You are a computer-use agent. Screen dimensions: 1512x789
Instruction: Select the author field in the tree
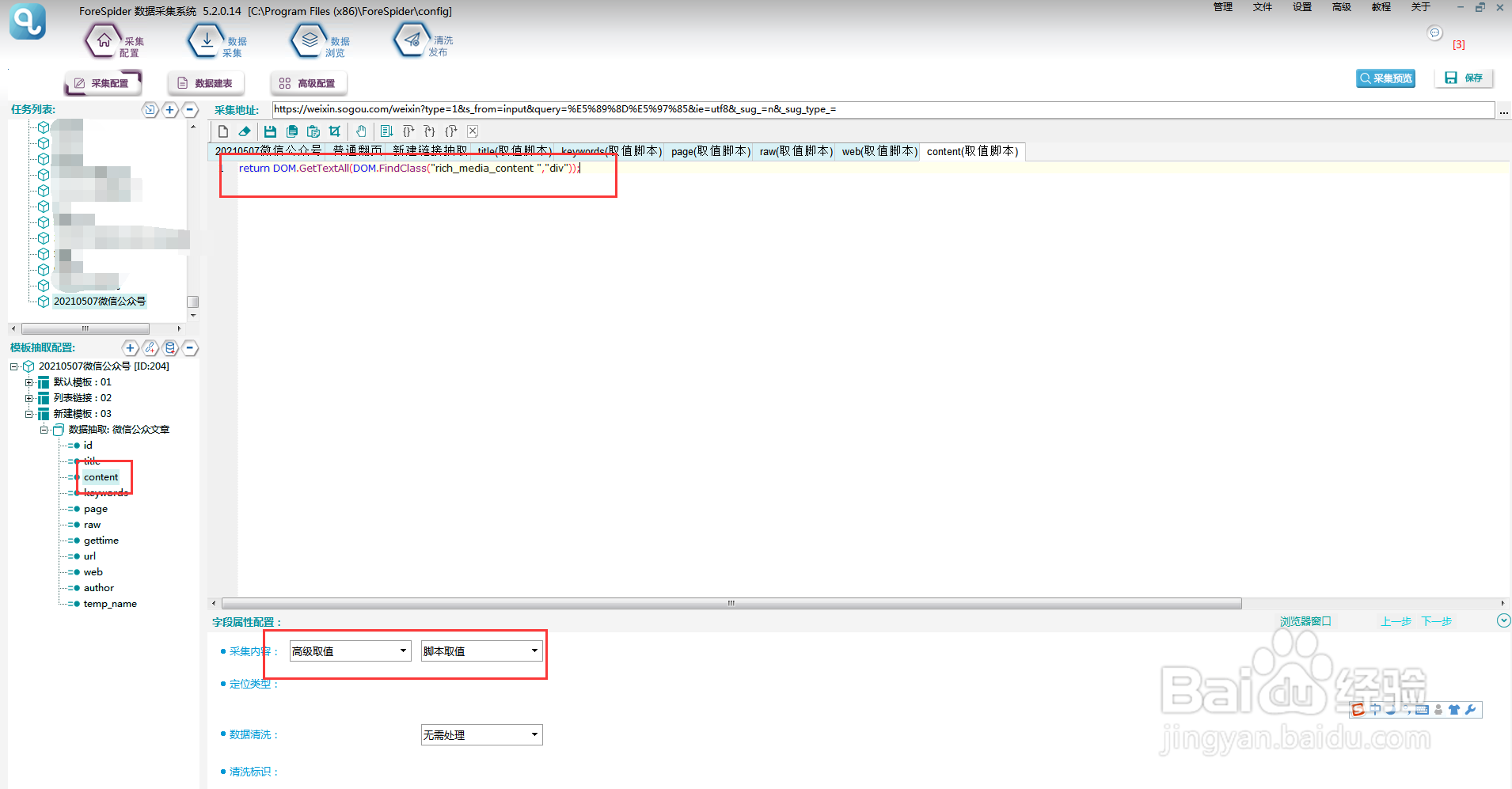tap(99, 588)
